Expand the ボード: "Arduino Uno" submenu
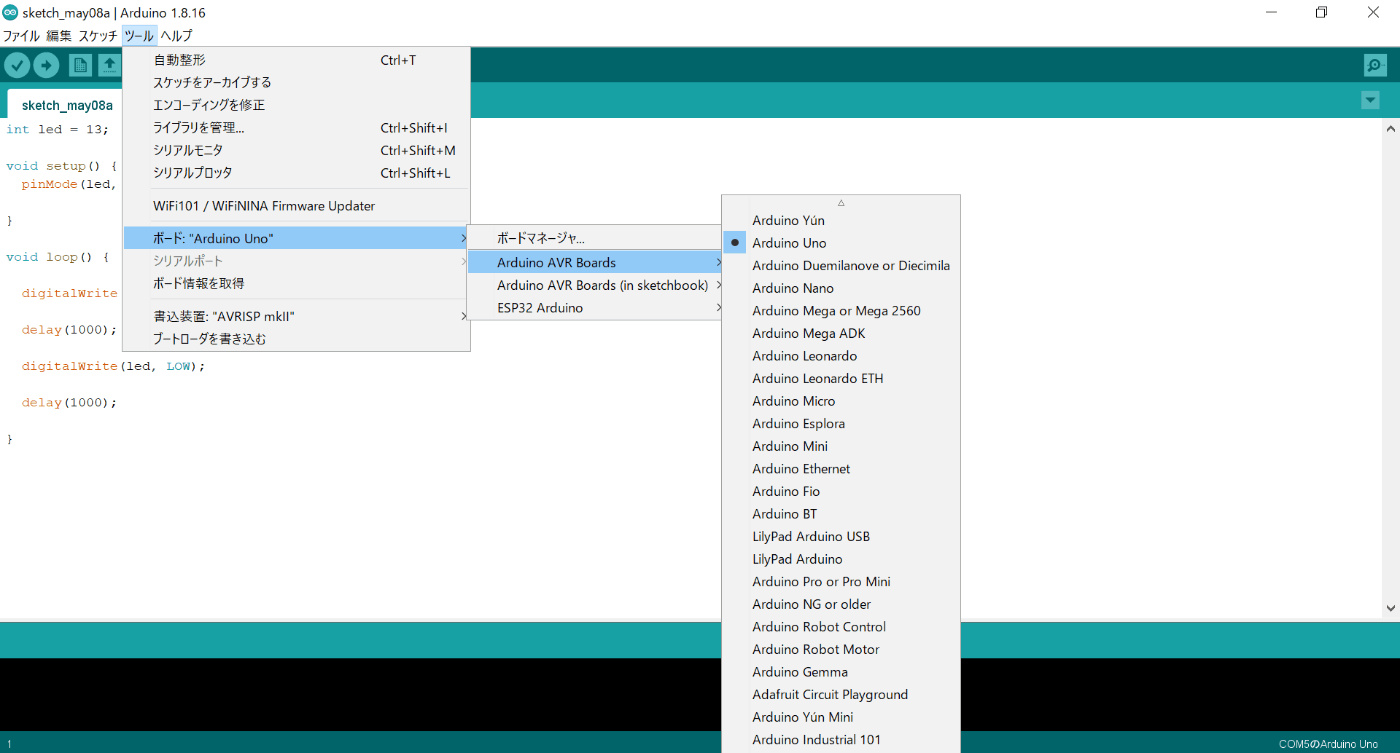 (x=296, y=238)
